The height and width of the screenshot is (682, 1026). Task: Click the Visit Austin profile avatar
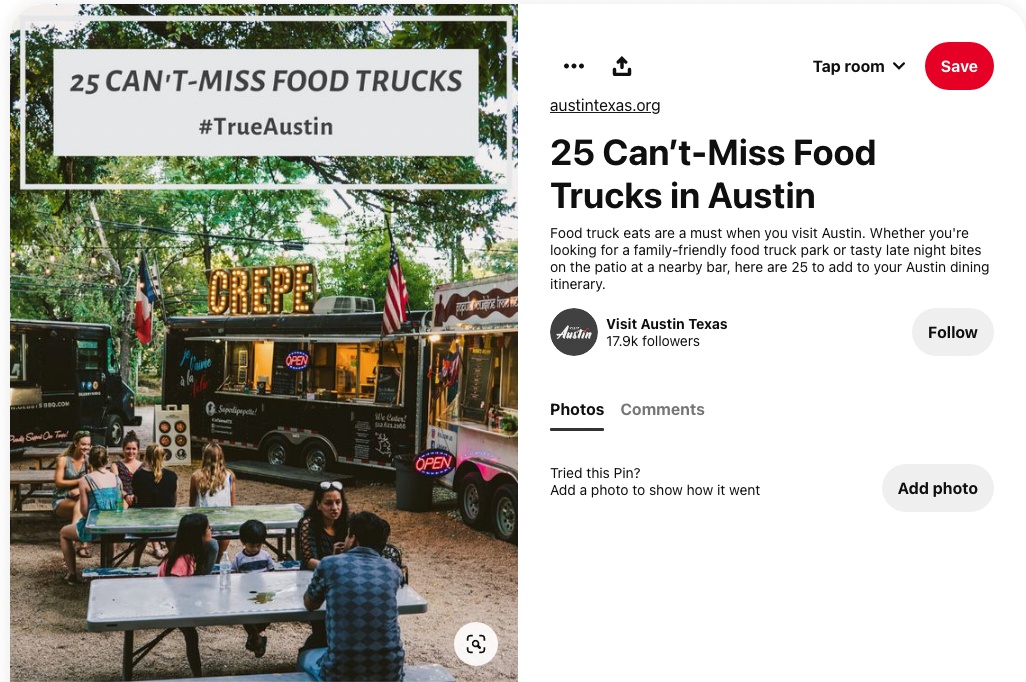click(574, 332)
